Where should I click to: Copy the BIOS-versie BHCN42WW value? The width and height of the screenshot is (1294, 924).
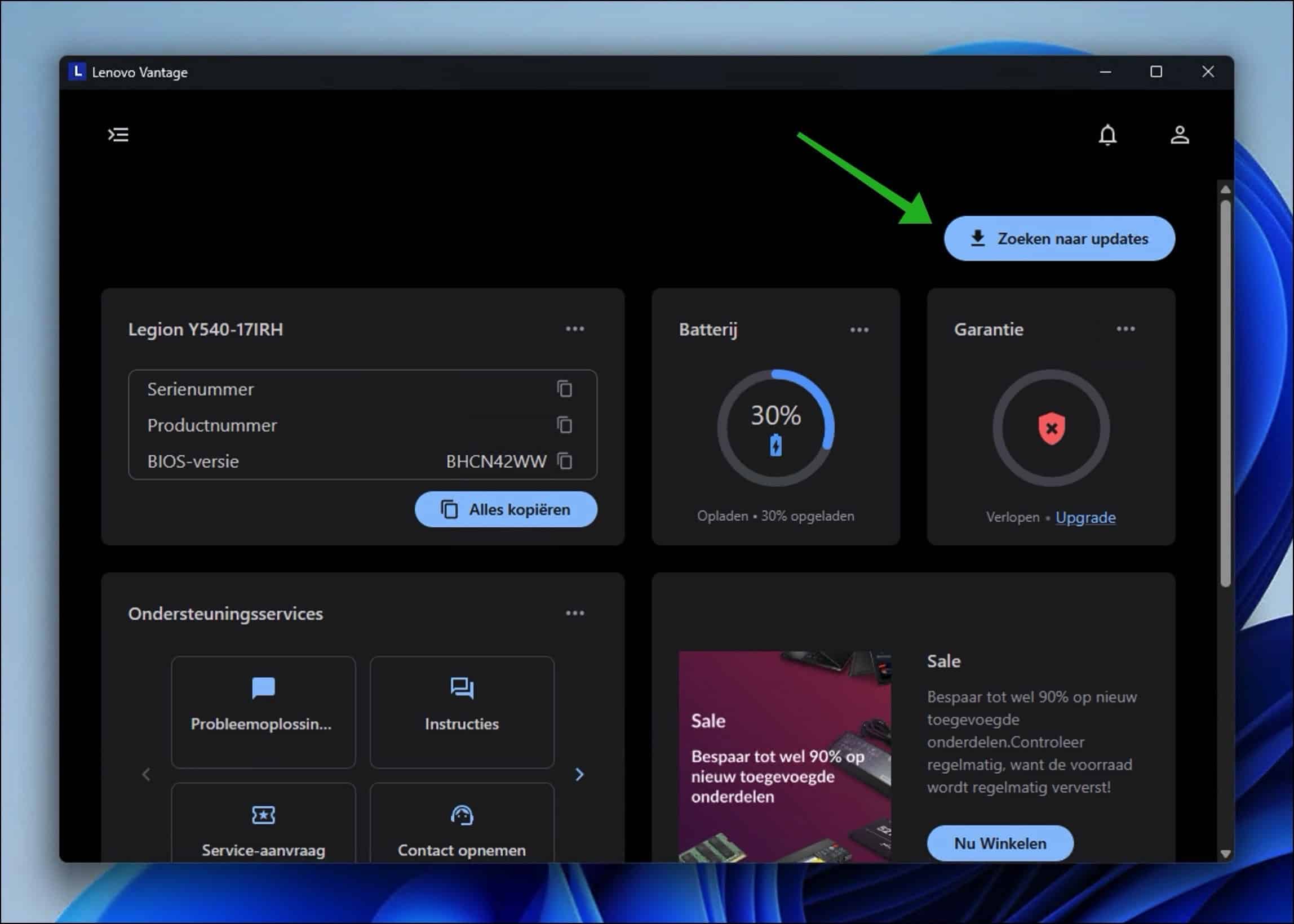565,461
